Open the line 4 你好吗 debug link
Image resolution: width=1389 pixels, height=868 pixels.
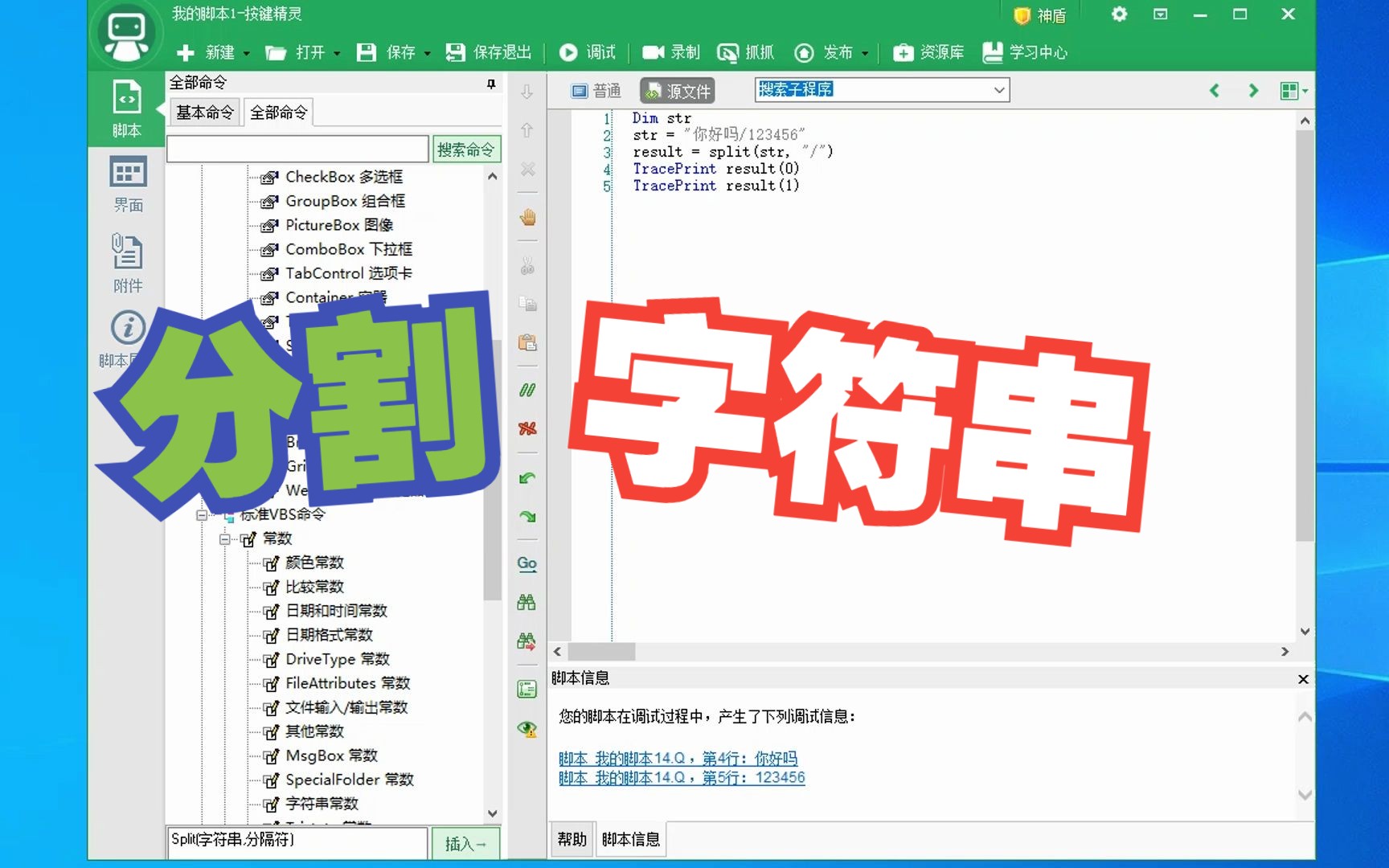click(679, 757)
